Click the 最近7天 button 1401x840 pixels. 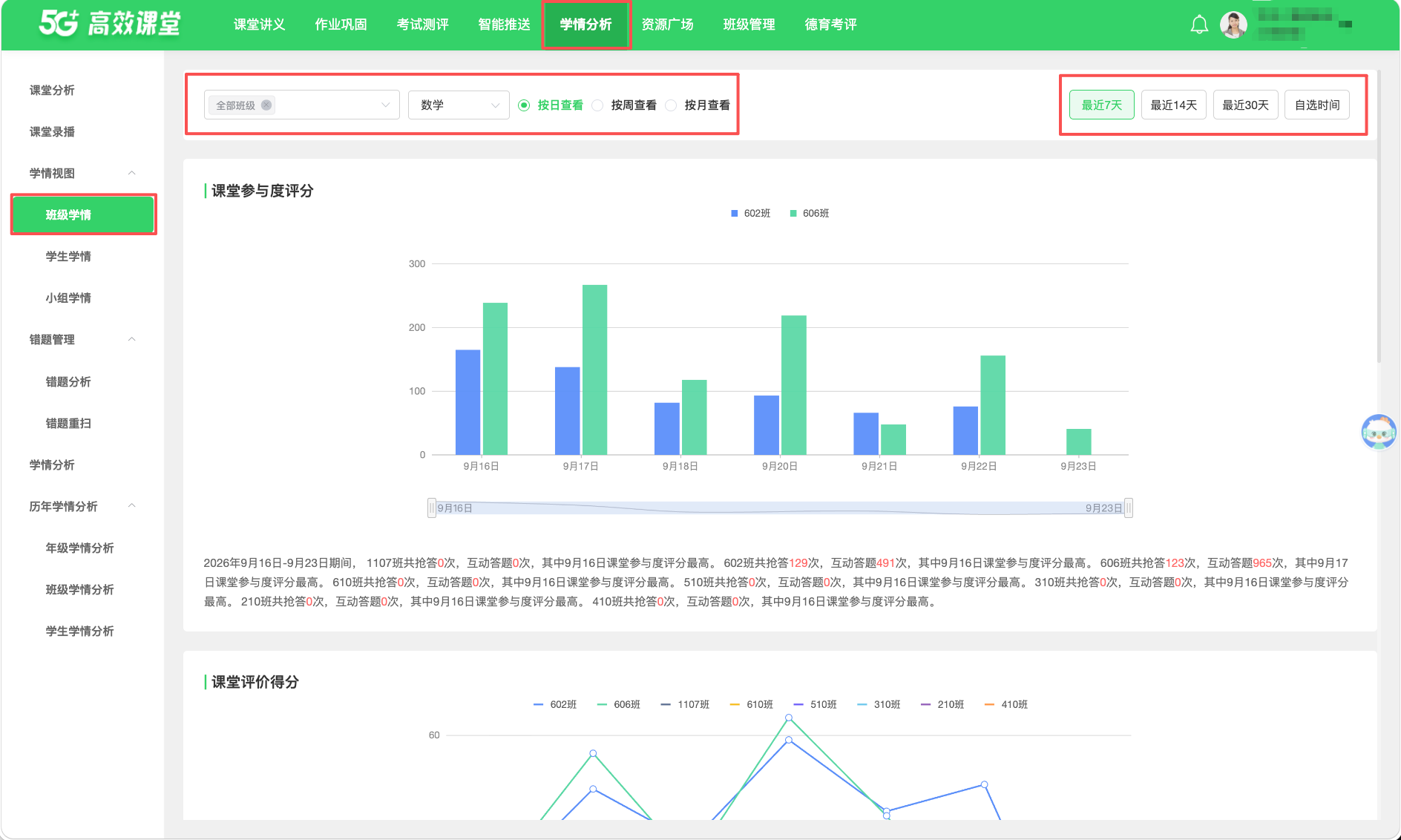click(1101, 105)
